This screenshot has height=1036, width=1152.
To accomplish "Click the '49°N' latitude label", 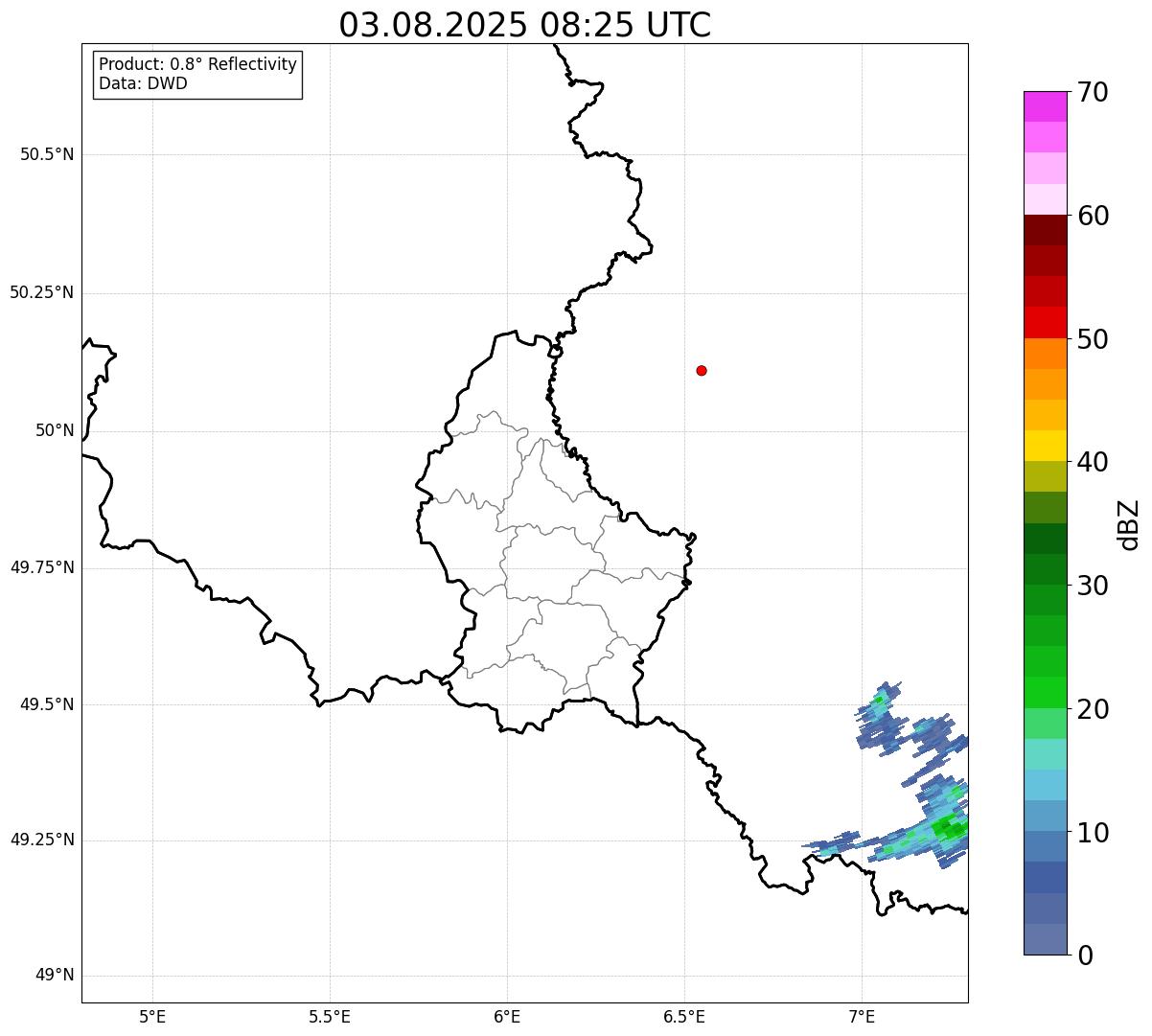I will 55,975.
